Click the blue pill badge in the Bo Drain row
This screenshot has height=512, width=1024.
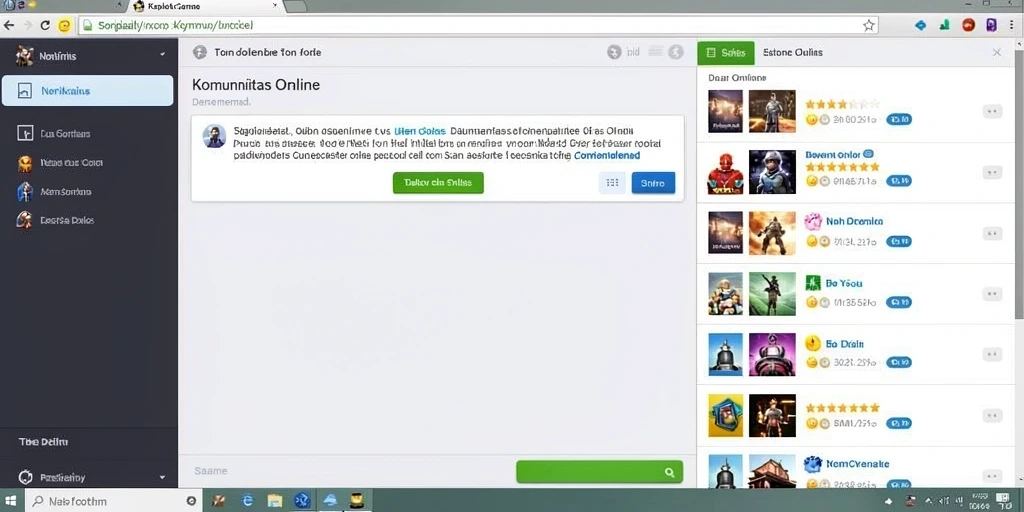[899, 362]
